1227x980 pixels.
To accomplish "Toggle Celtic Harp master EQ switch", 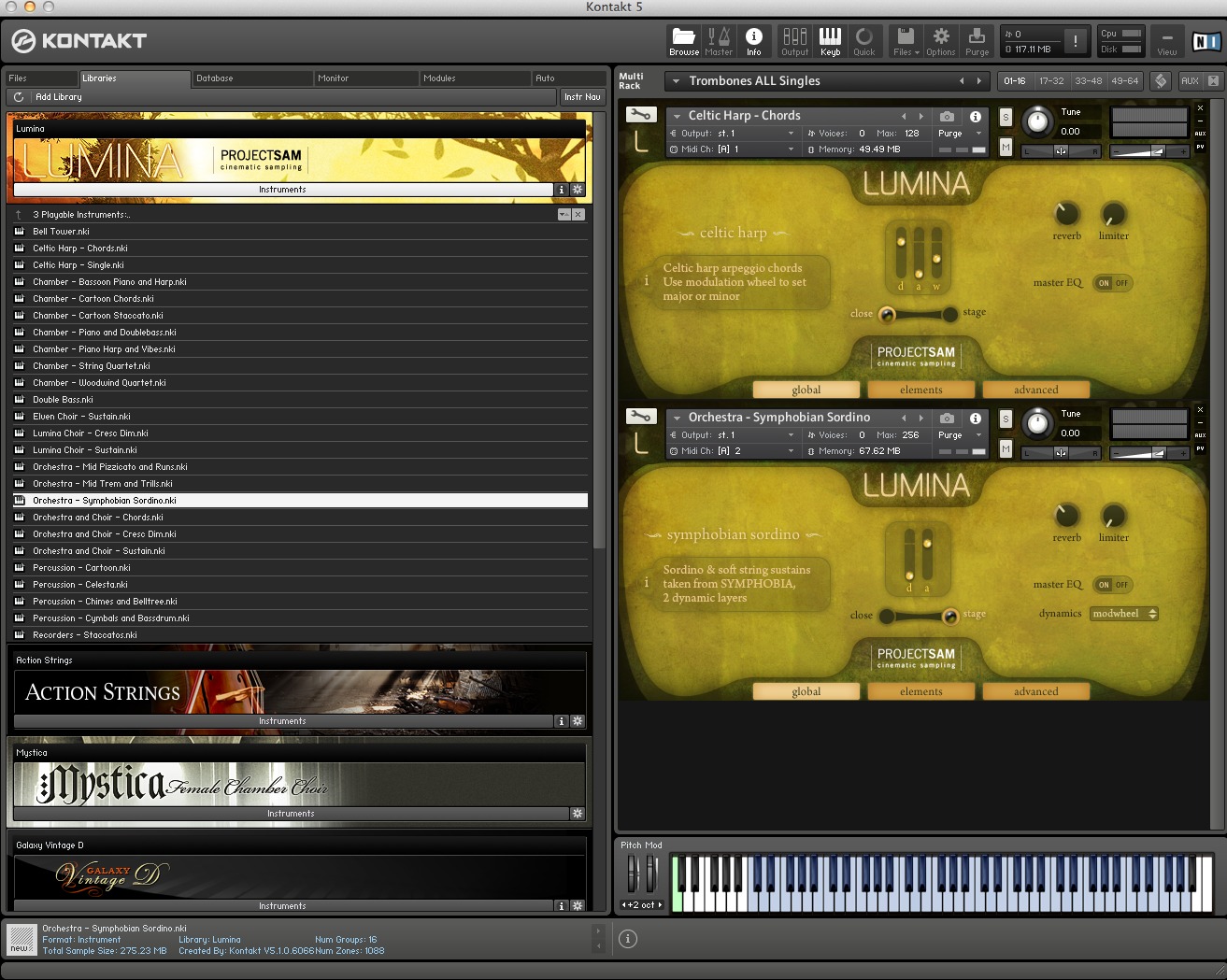I will pyautogui.click(x=1112, y=283).
